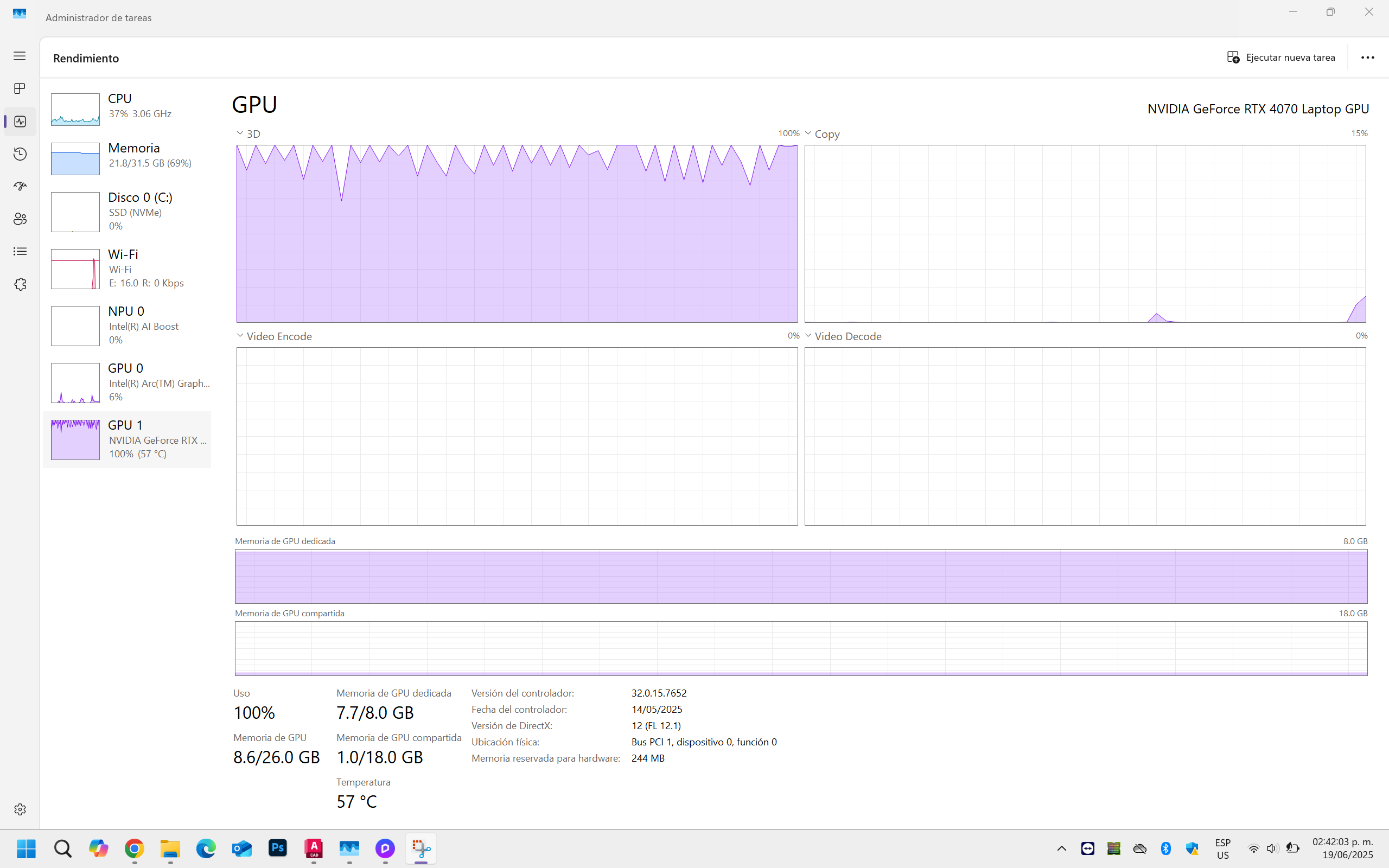Open the Startup apps icon
1389x868 pixels.
point(20,186)
